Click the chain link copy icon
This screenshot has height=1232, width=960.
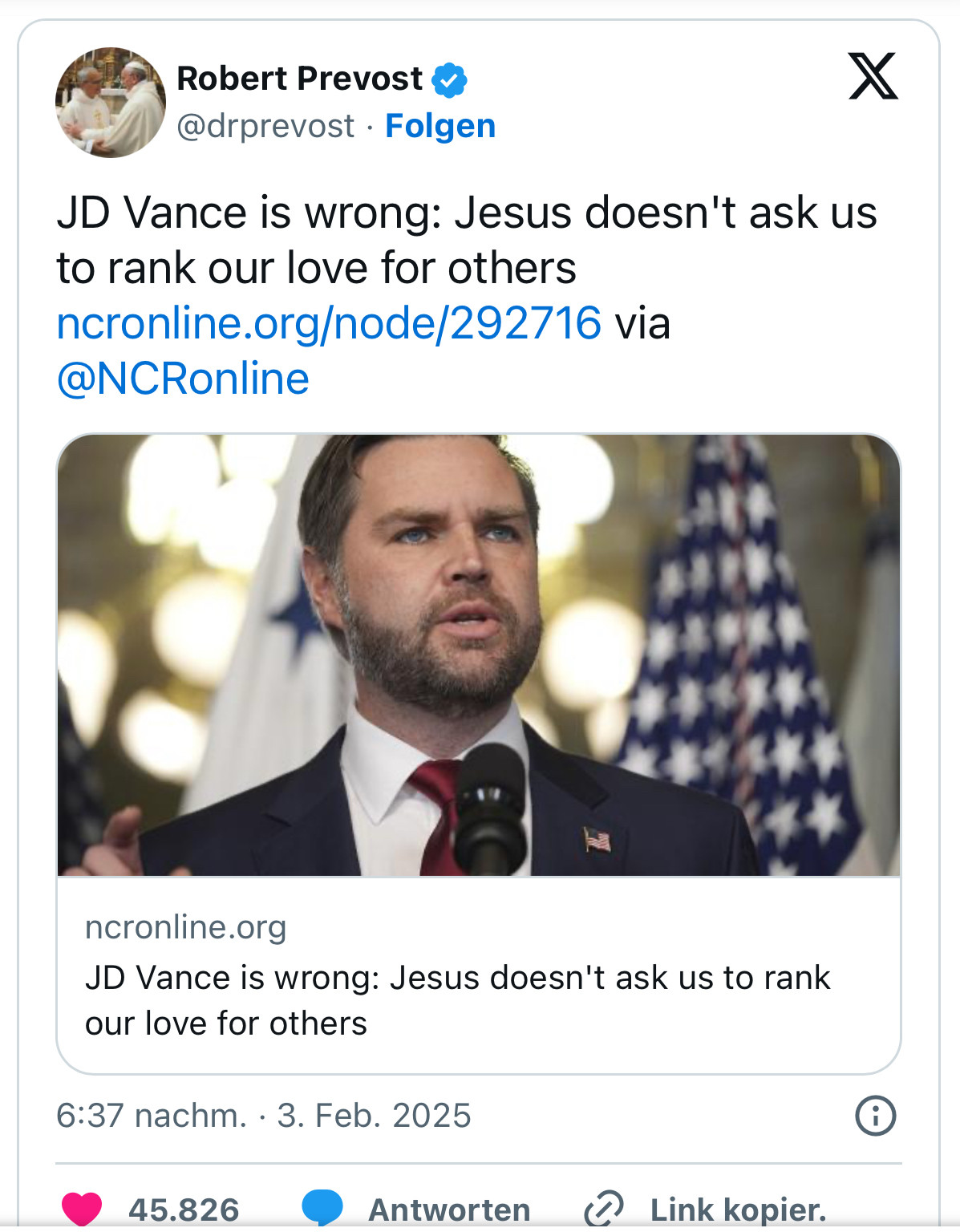pos(604,1209)
